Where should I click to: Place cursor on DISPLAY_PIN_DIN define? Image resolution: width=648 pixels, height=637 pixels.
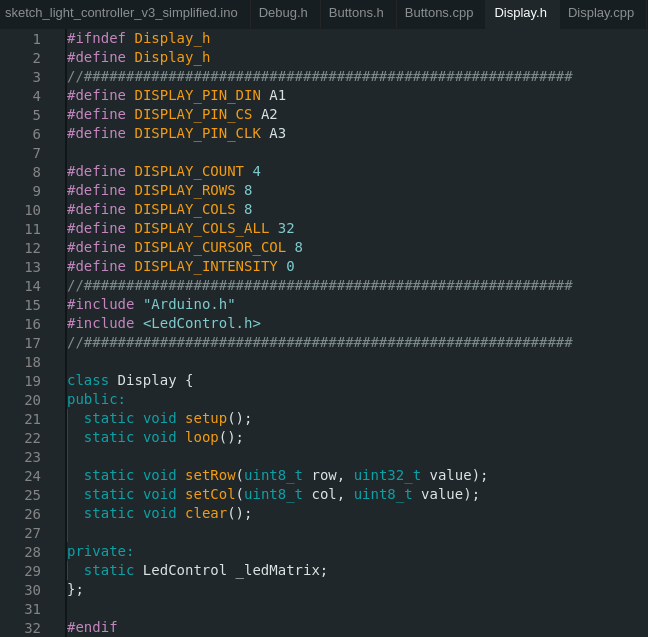[x=197, y=95]
